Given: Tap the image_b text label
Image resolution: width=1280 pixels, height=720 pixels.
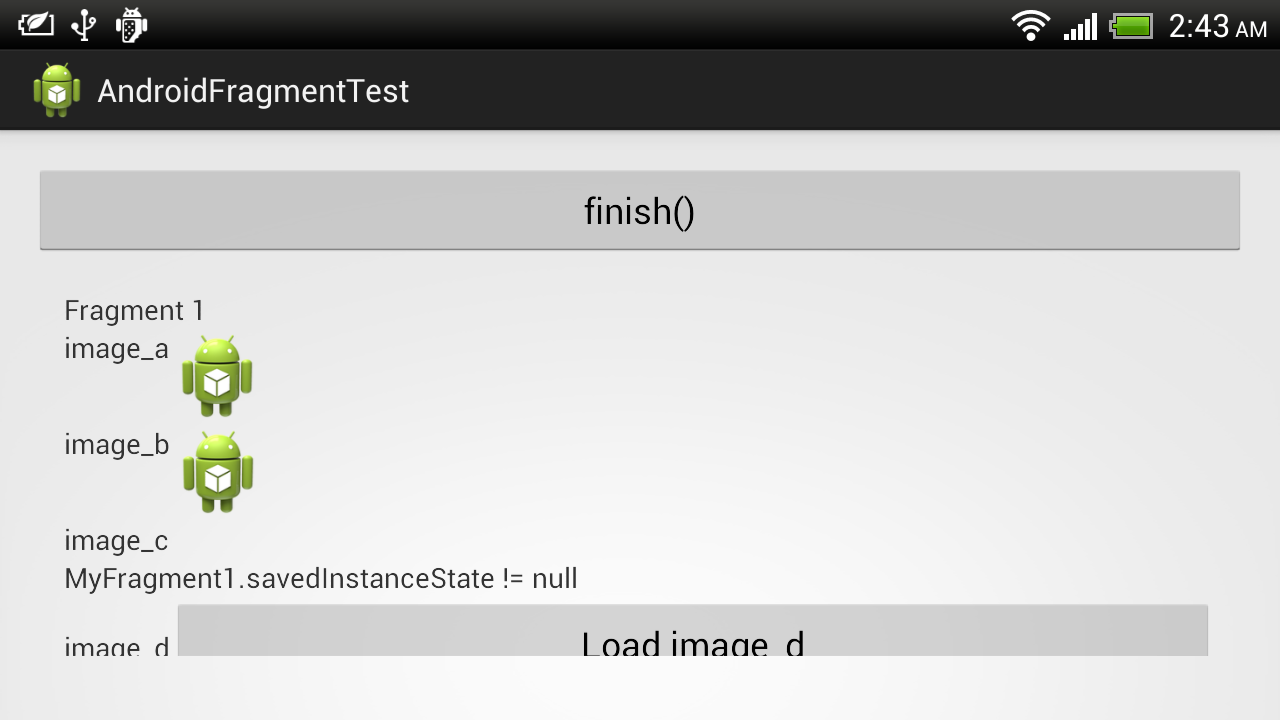Looking at the screenshot, I should click(116, 444).
